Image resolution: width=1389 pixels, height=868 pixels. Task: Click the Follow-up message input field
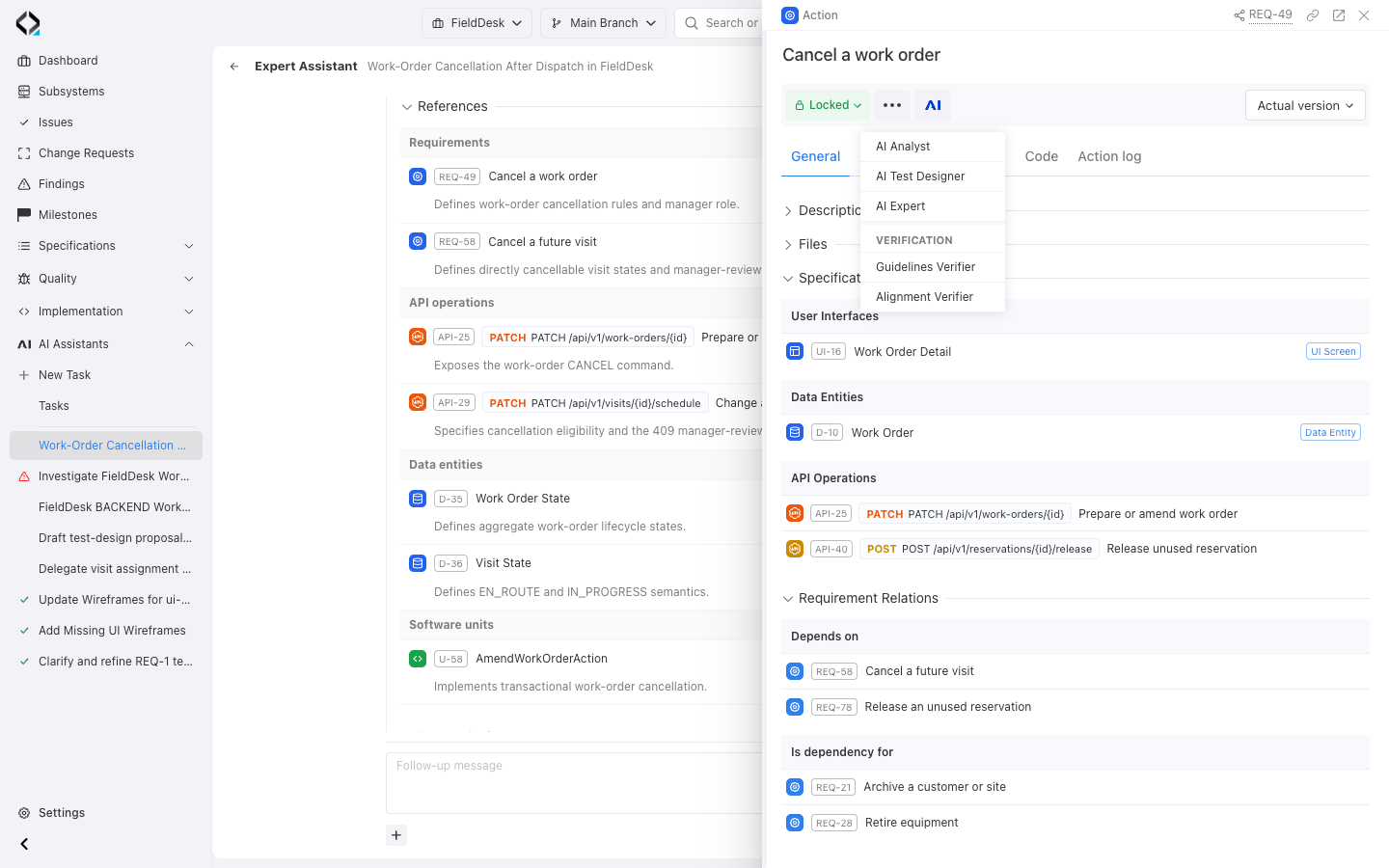tap(574, 783)
